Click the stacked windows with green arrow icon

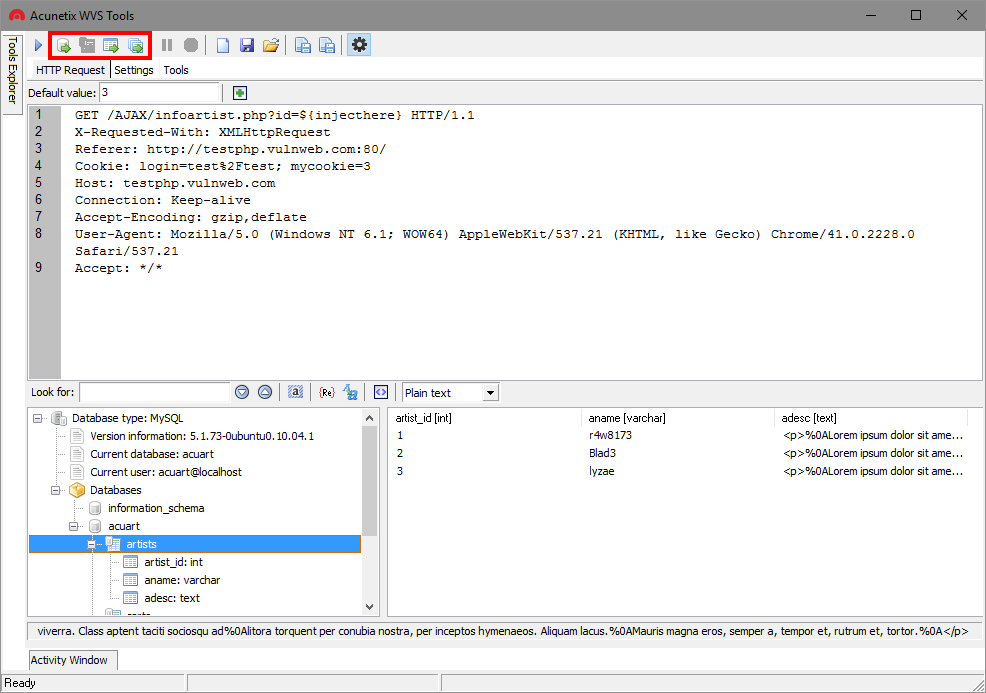tap(135, 45)
